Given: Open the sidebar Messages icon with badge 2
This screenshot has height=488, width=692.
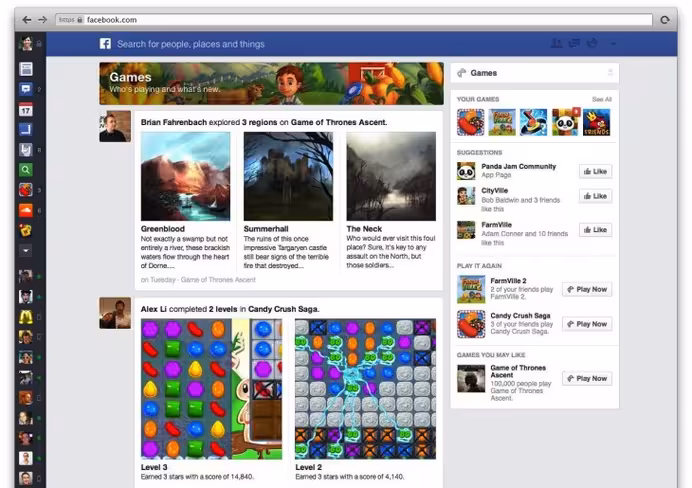Looking at the screenshot, I should 26,89.
